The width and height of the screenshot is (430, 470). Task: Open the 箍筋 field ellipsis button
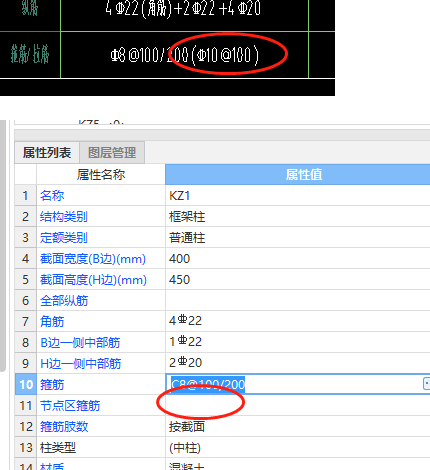(x=426, y=384)
